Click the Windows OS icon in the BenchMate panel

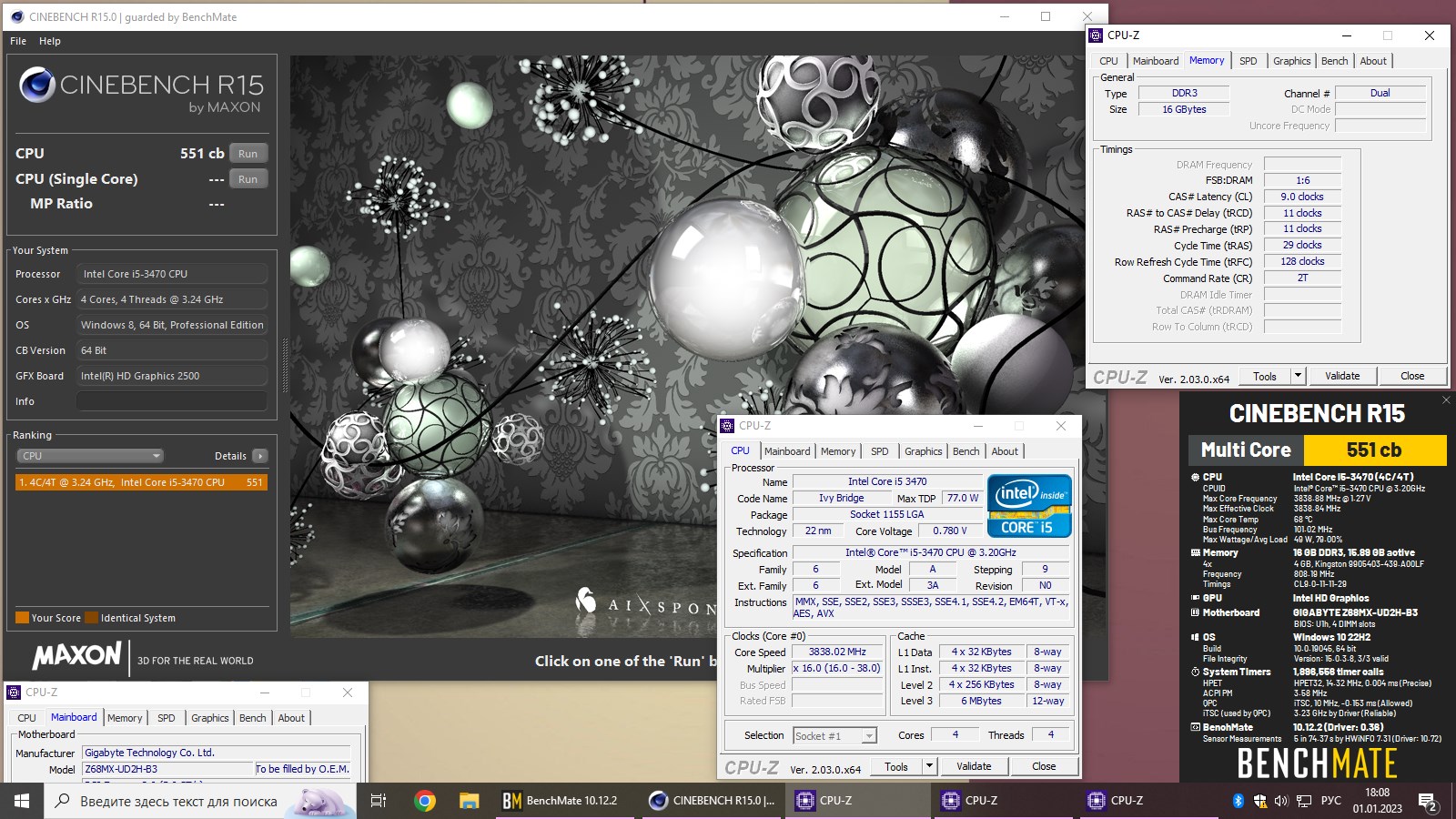(x=1195, y=637)
